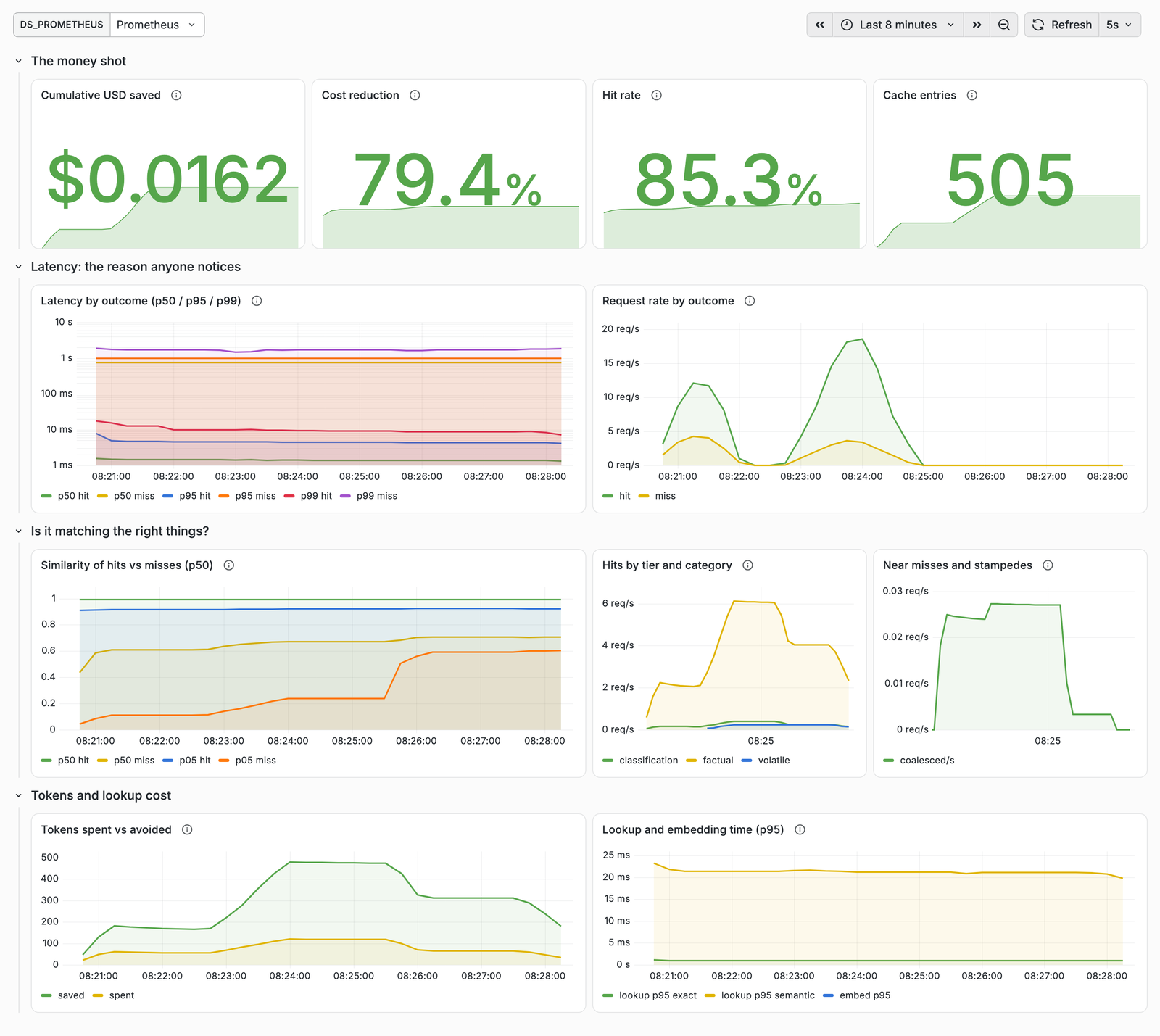Click the $0.0162 stat value
The width and height of the screenshot is (1160, 1036).
[x=168, y=179]
